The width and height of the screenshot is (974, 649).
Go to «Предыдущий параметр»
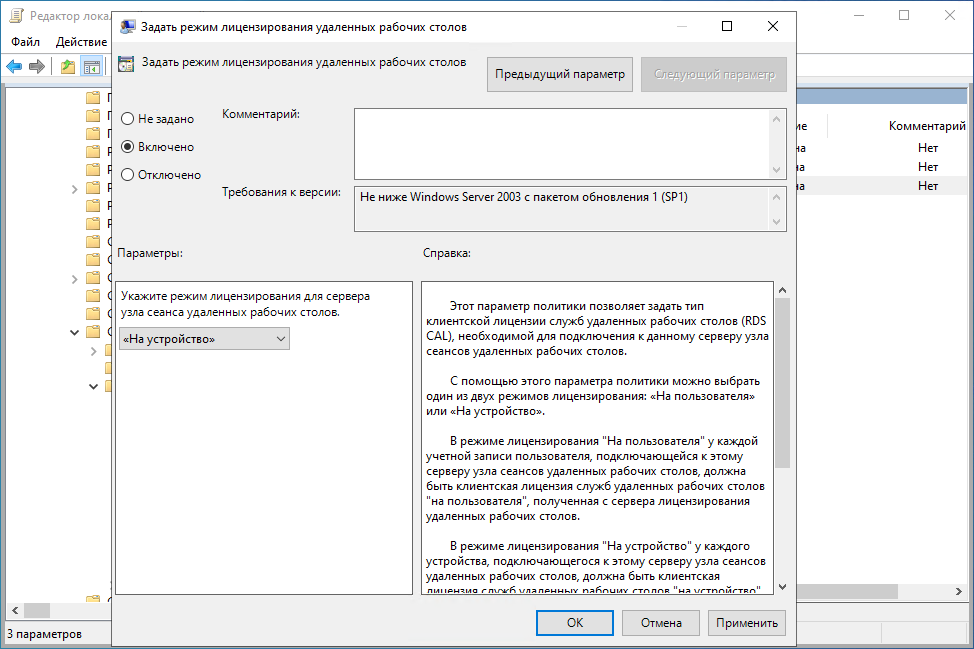(x=560, y=75)
